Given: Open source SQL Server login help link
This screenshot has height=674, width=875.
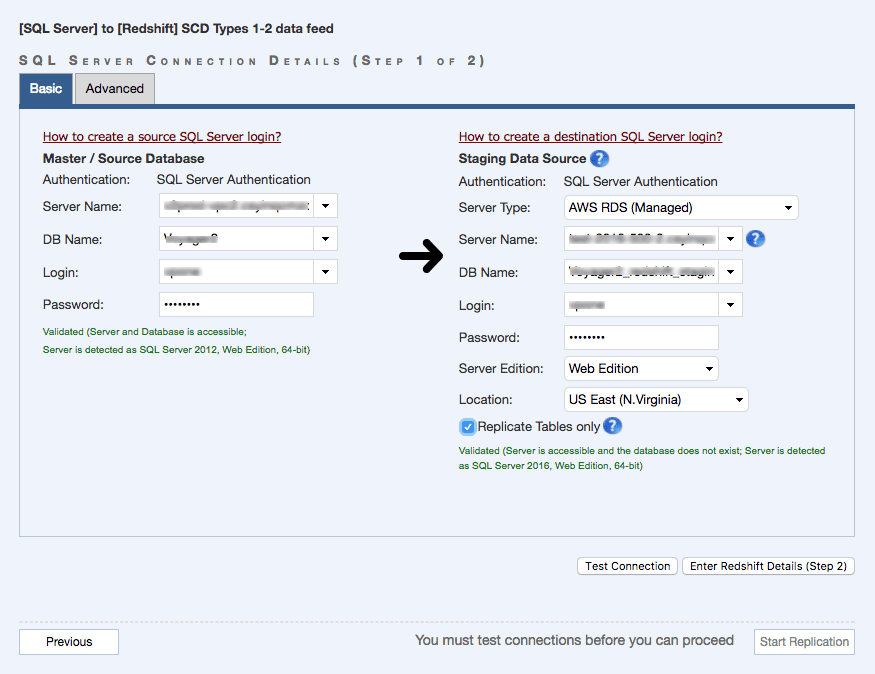Looking at the screenshot, I should click(162, 137).
